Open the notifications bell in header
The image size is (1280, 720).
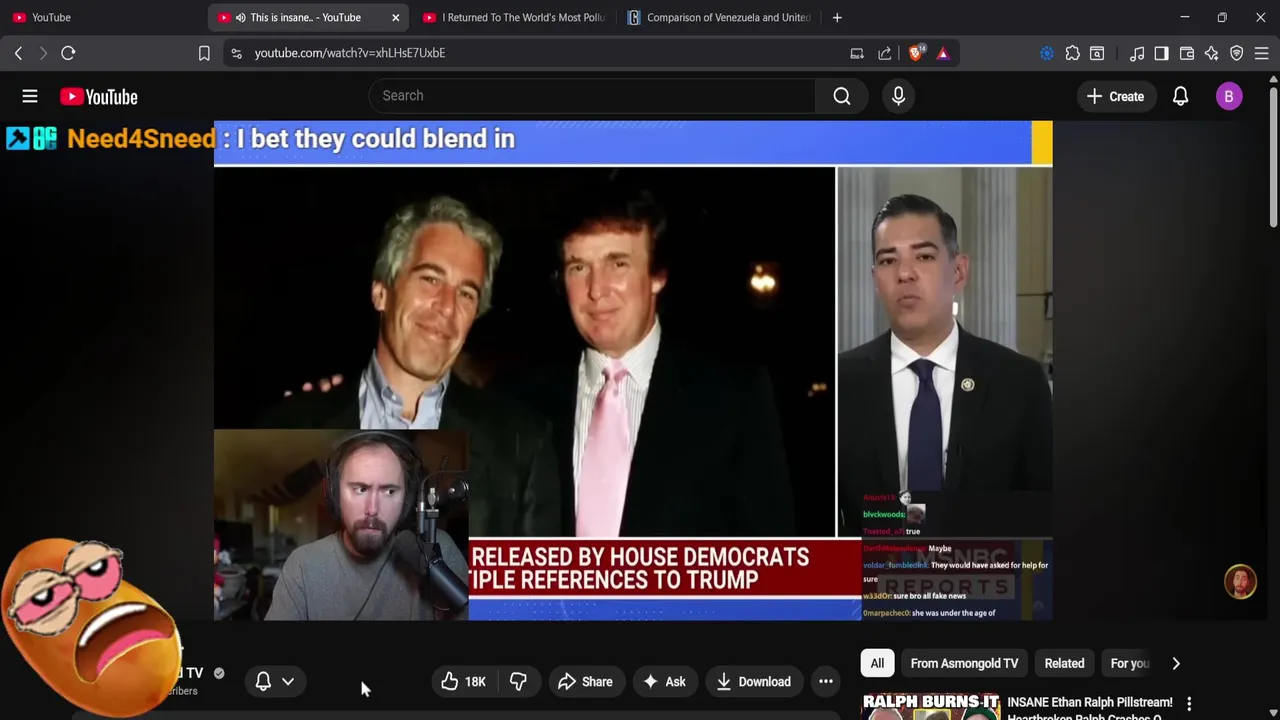1180,96
